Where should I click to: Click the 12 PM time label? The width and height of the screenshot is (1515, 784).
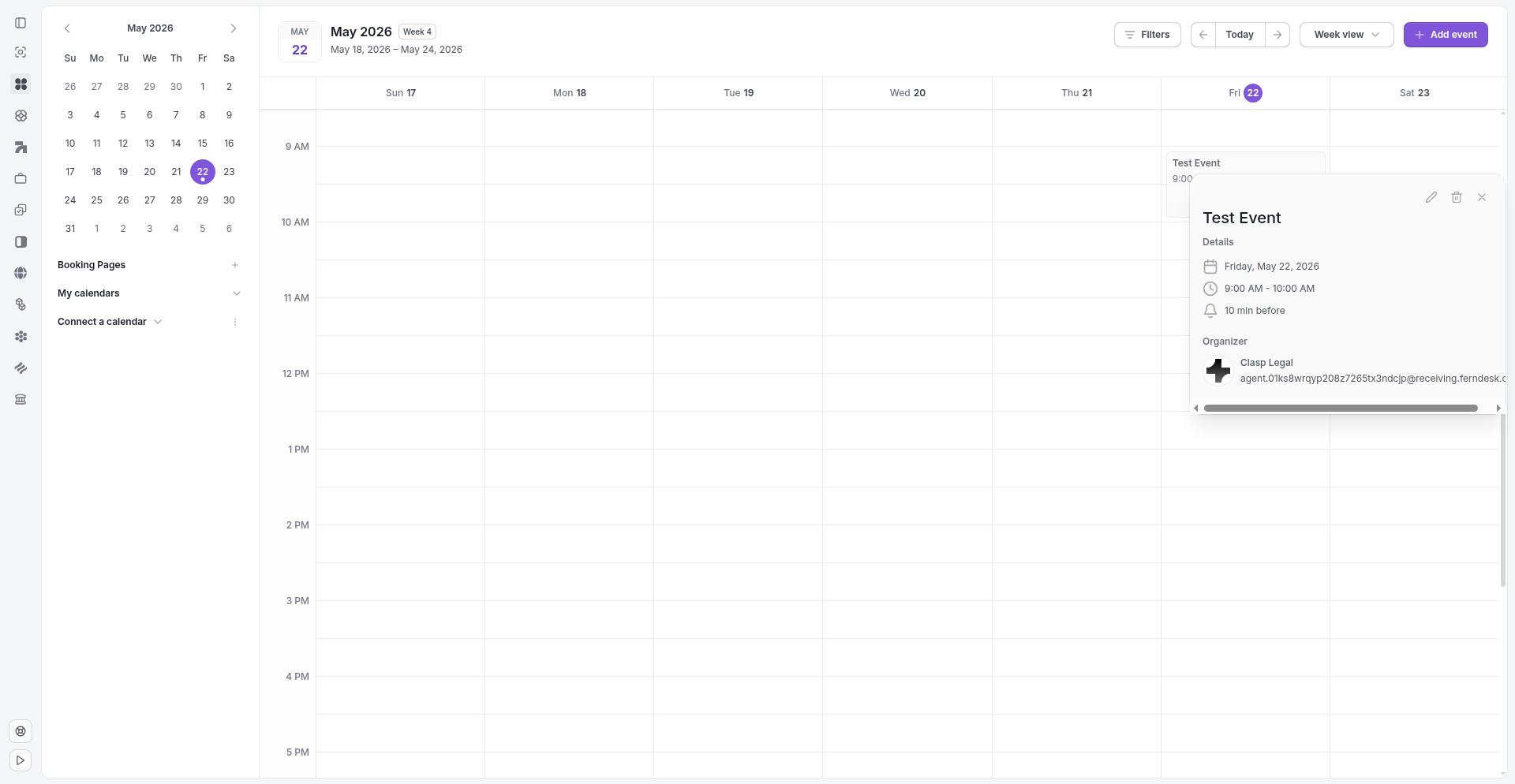[x=295, y=374]
